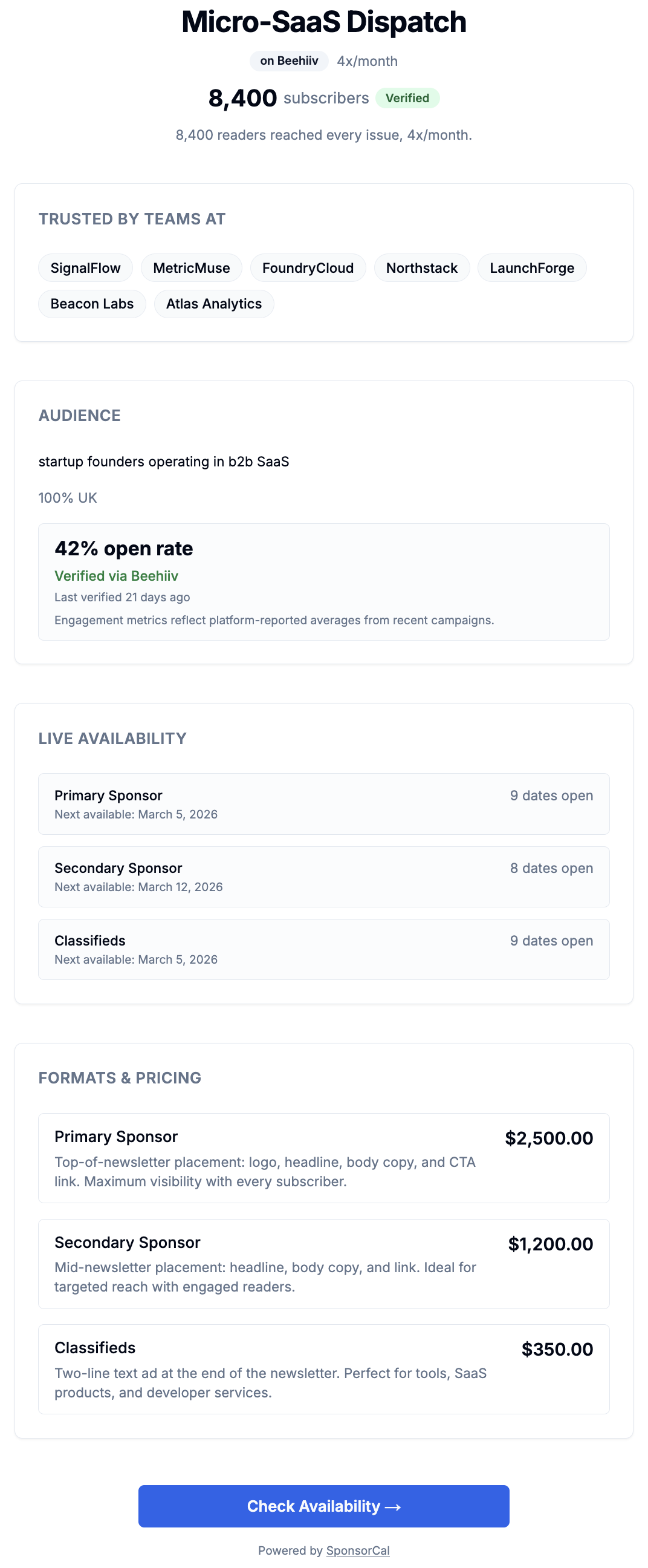Image resolution: width=648 pixels, height=1568 pixels.
Task: Click the FoundryCloud badge
Action: tap(308, 268)
